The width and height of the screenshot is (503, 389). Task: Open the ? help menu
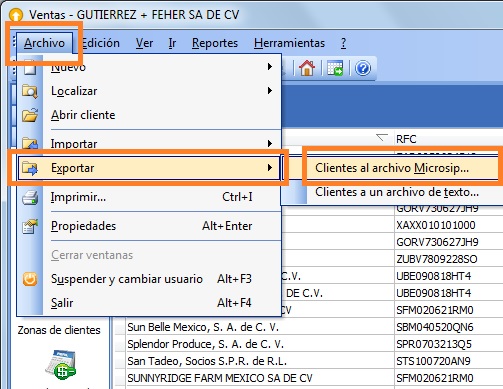tap(343, 43)
